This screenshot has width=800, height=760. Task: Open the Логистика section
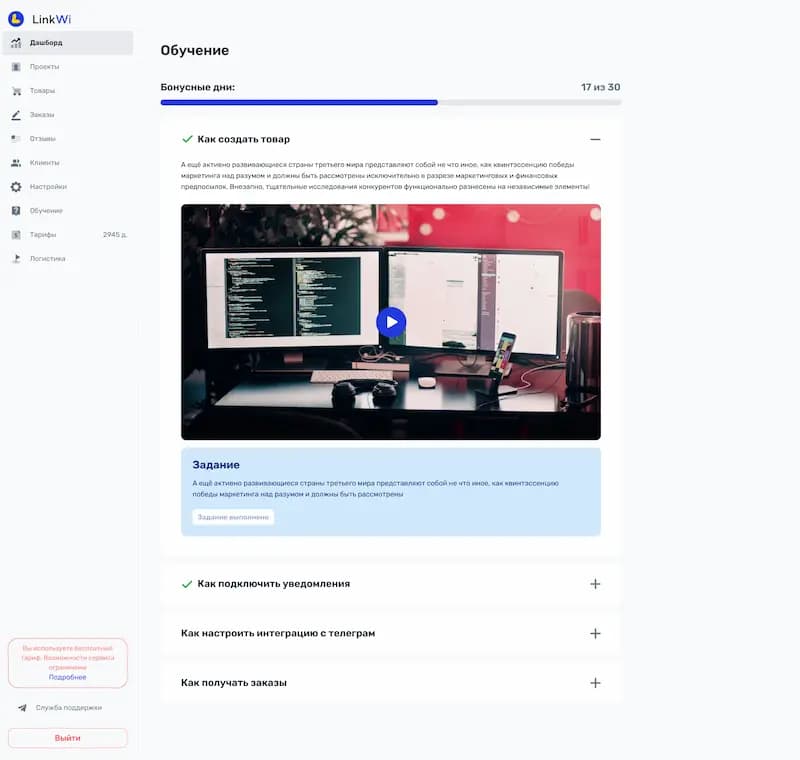coord(68,259)
